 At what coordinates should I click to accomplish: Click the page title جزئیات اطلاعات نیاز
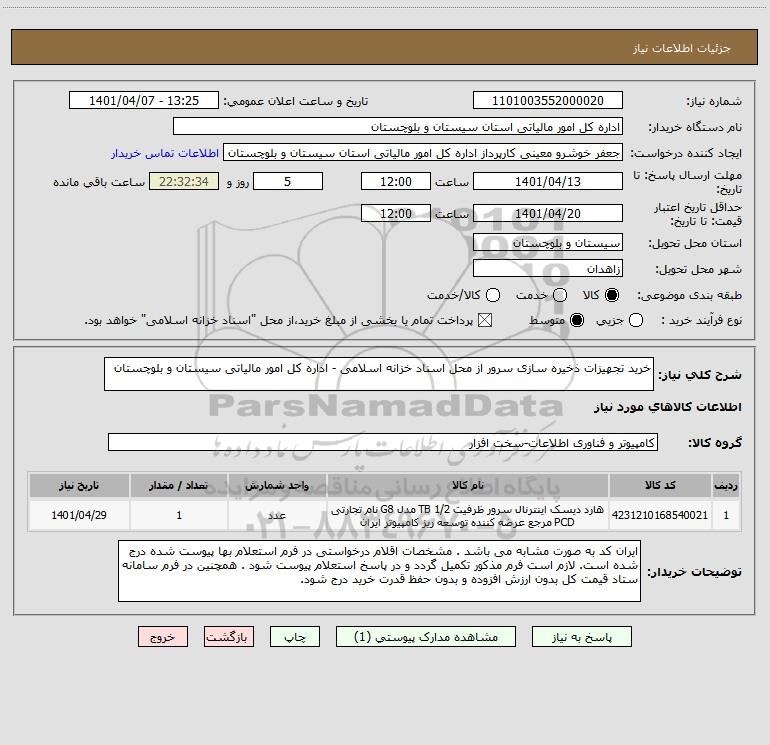tap(681, 48)
